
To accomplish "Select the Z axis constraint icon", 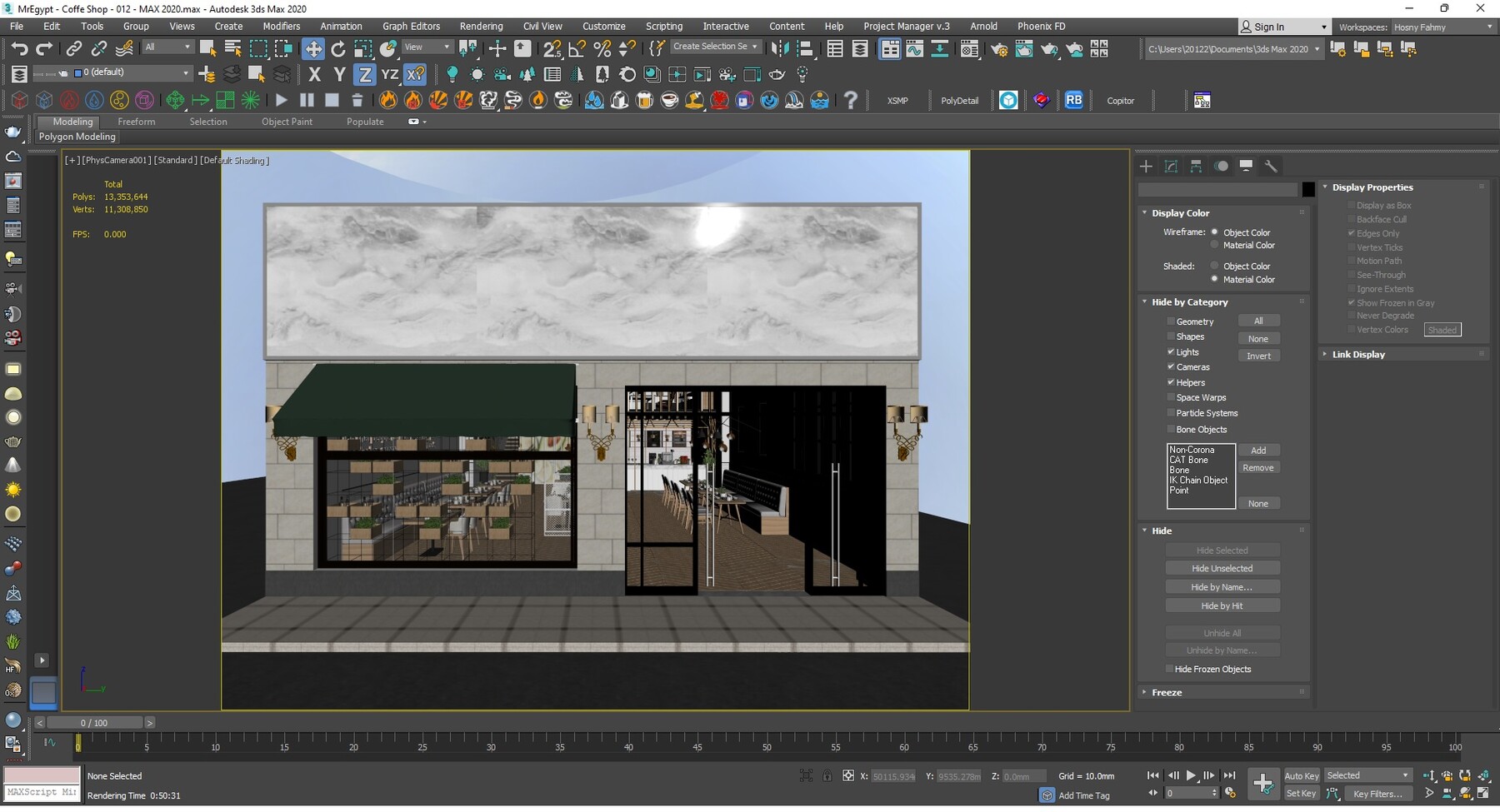I will tap(365, 74).
